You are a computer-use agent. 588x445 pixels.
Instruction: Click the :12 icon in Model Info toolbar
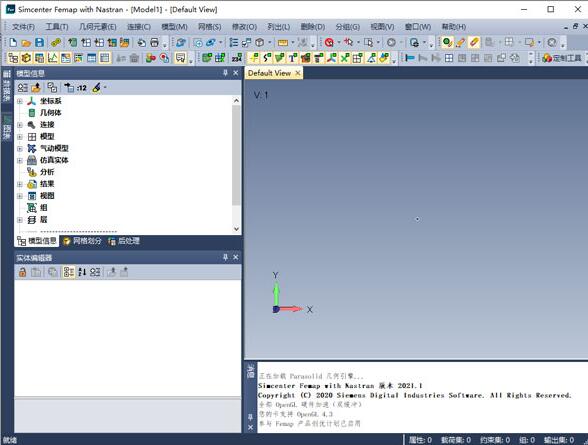pos(82,88)
